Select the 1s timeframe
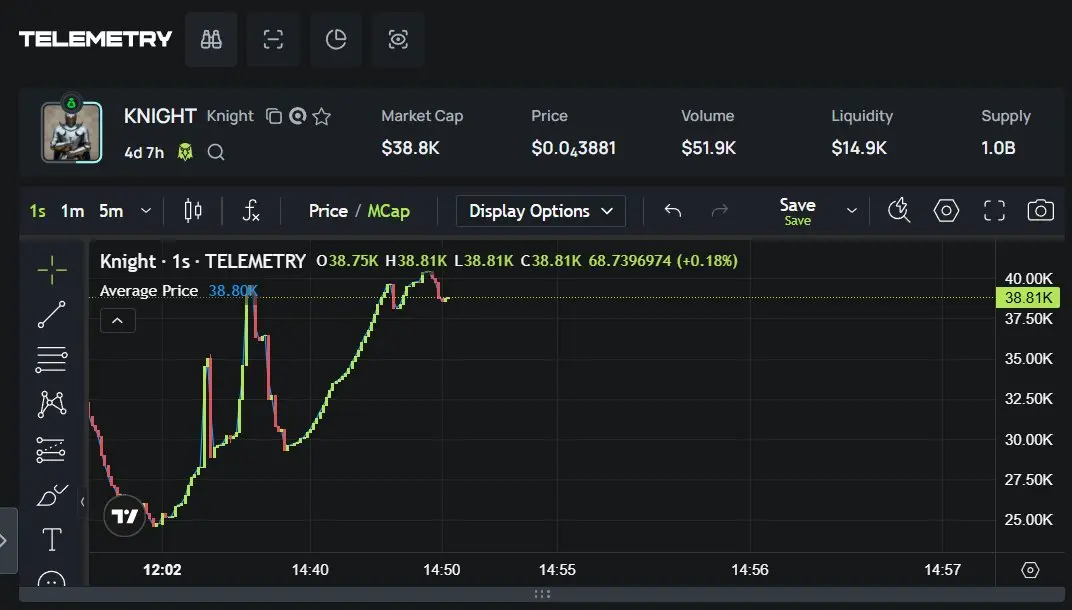The image size is (1072, 610). pos(38,211)
